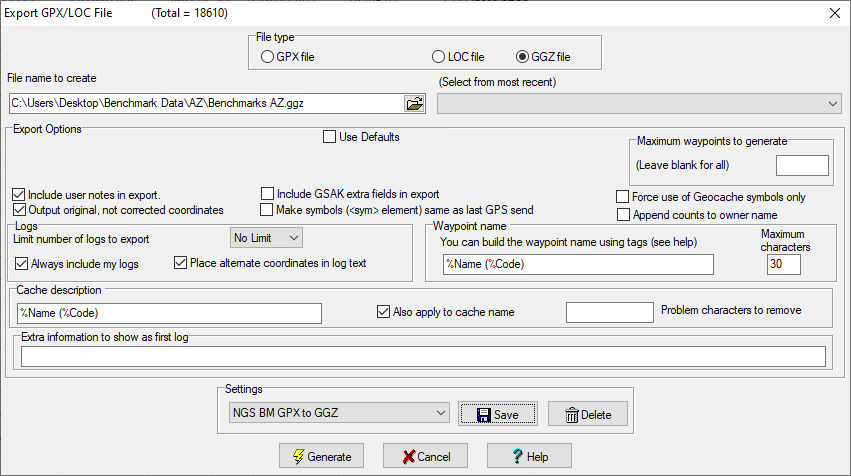Click the Extra information first log field
Image resolution: width=851 pixels, height=476 pixels.
click(x=423, y=357)
